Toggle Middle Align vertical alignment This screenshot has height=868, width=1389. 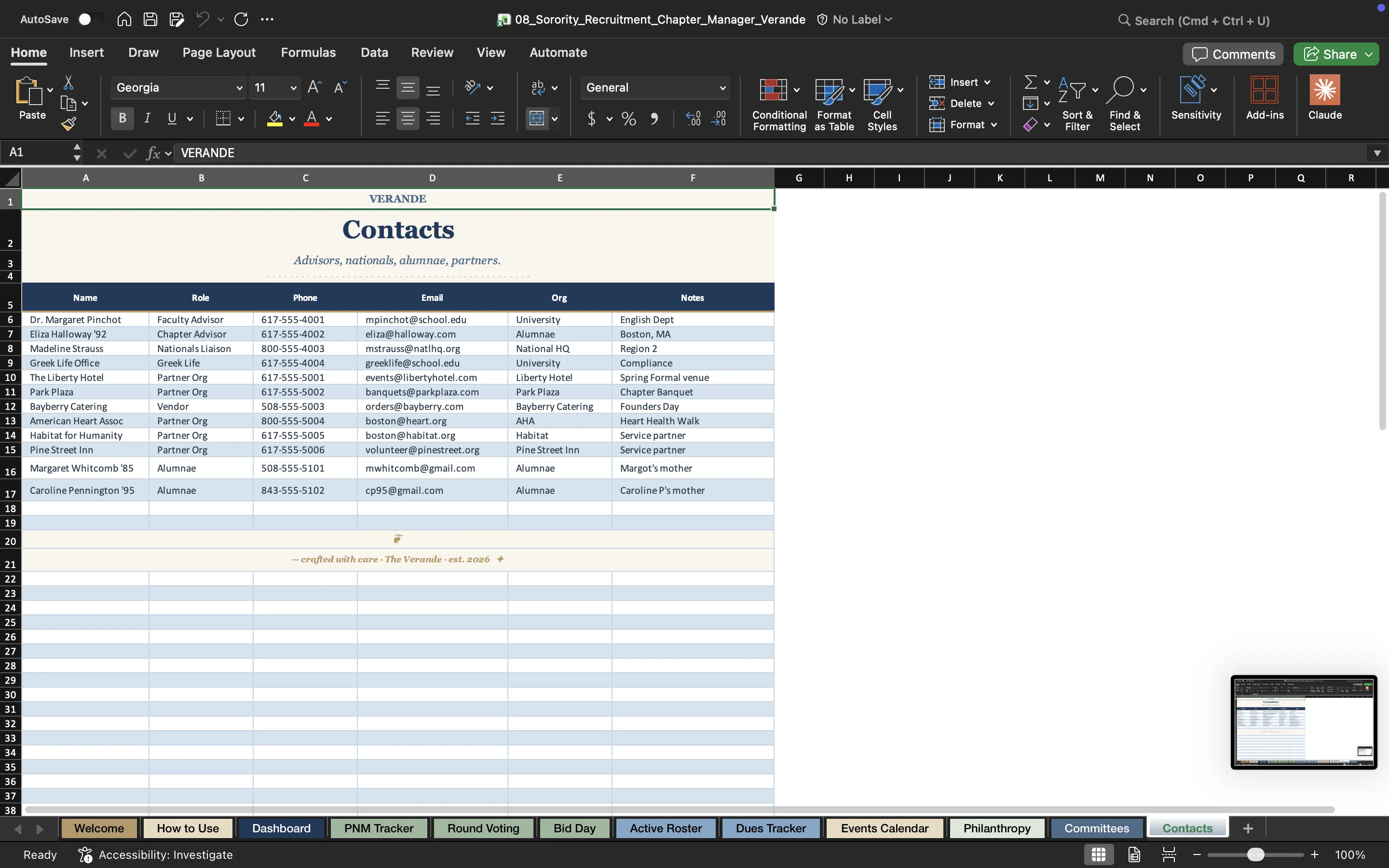point(408,87)
